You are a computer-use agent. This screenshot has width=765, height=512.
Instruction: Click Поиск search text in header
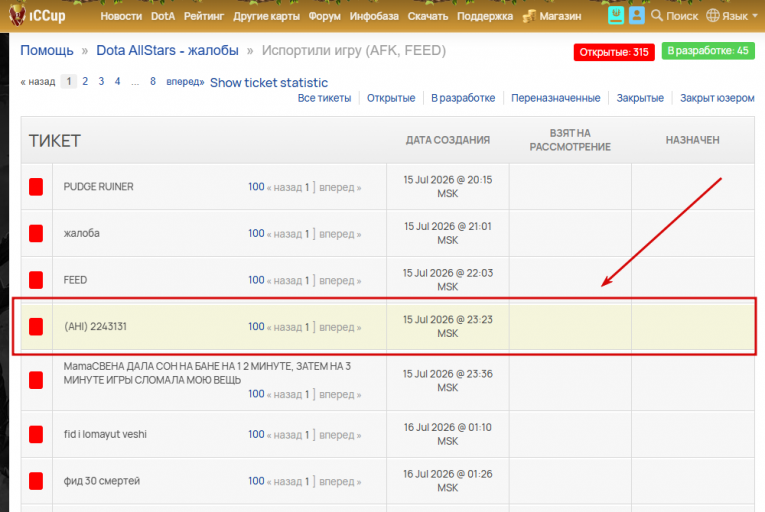click(682, 16)
